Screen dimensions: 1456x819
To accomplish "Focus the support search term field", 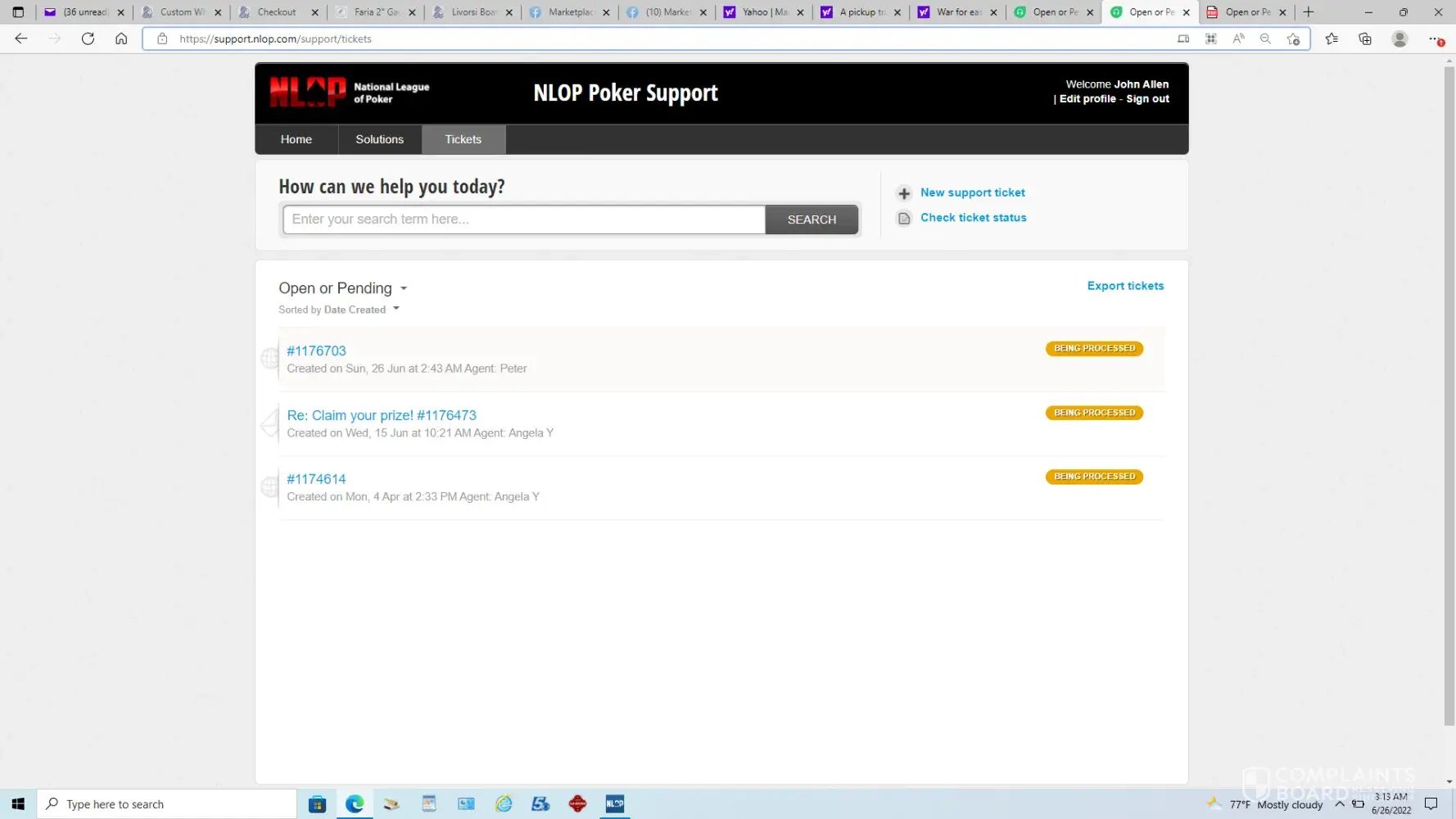I will point(524,219).
